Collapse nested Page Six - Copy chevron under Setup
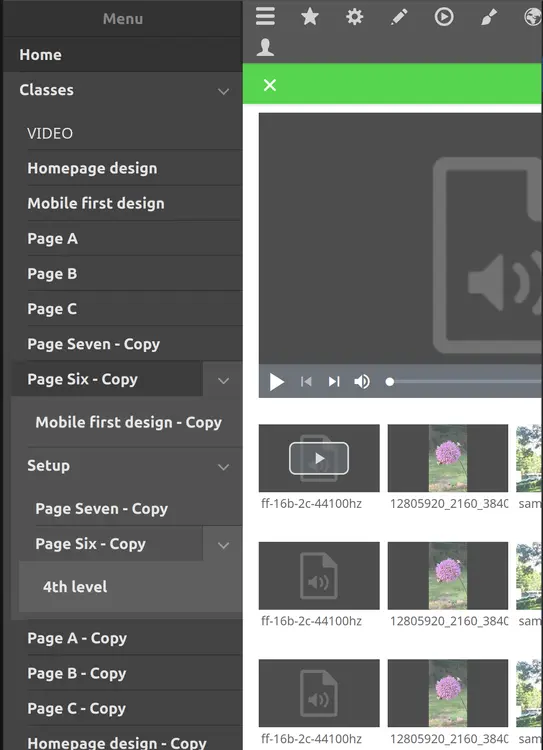Viewport: 543px width, 750px height. (223, 545)
